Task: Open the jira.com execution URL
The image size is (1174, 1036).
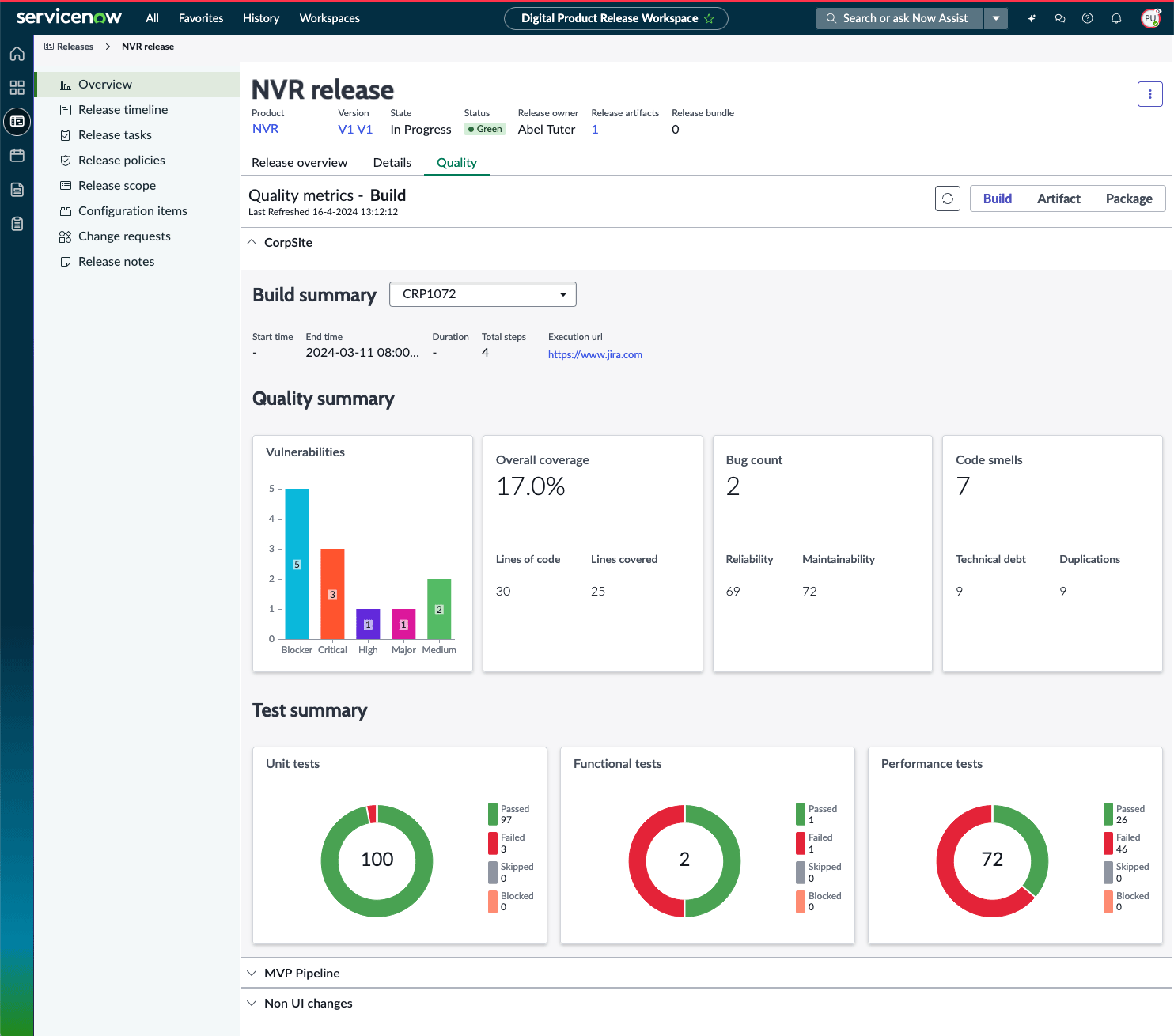Action: point(595,354)
